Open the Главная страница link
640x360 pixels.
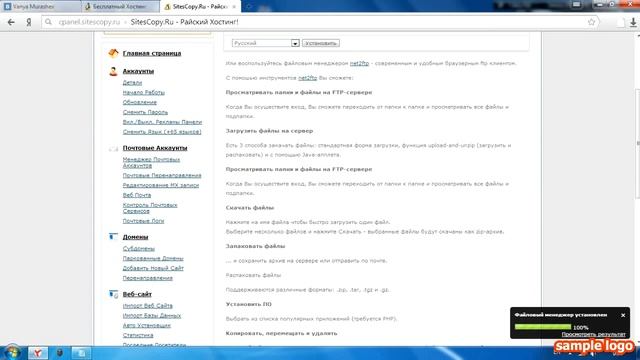pos(152,53)
